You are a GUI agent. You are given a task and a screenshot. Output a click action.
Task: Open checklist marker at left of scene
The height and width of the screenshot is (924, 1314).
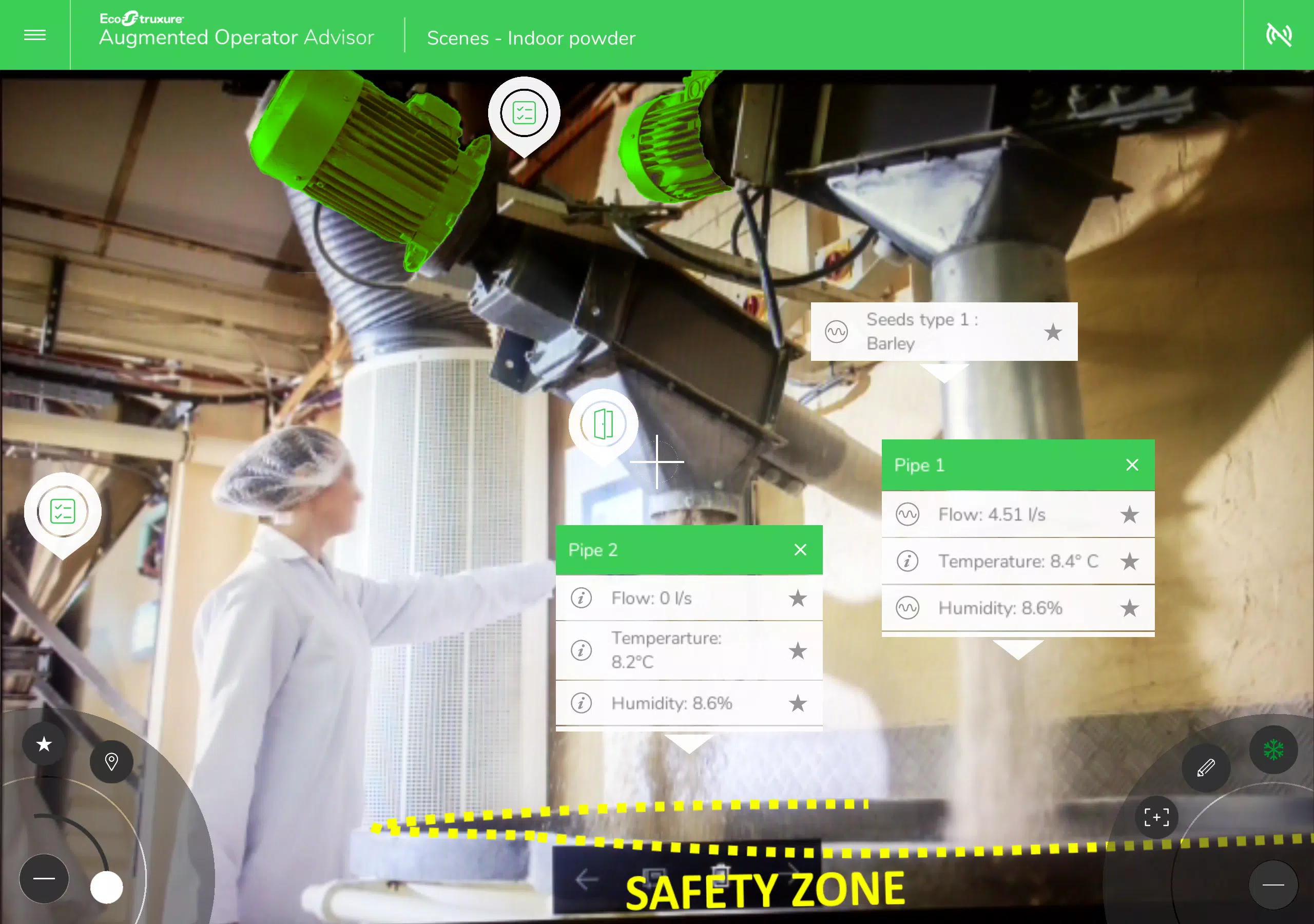tap(63, 512)
